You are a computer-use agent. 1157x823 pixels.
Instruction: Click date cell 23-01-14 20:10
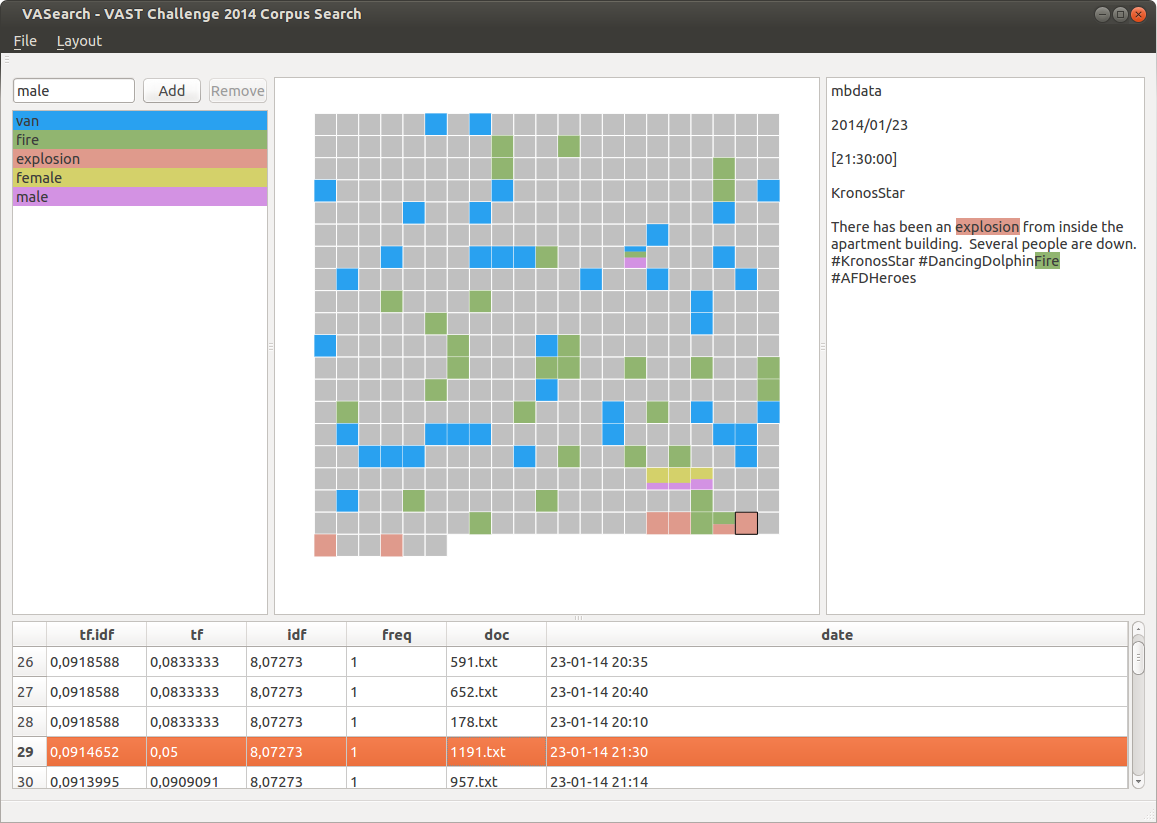[837, 722]
